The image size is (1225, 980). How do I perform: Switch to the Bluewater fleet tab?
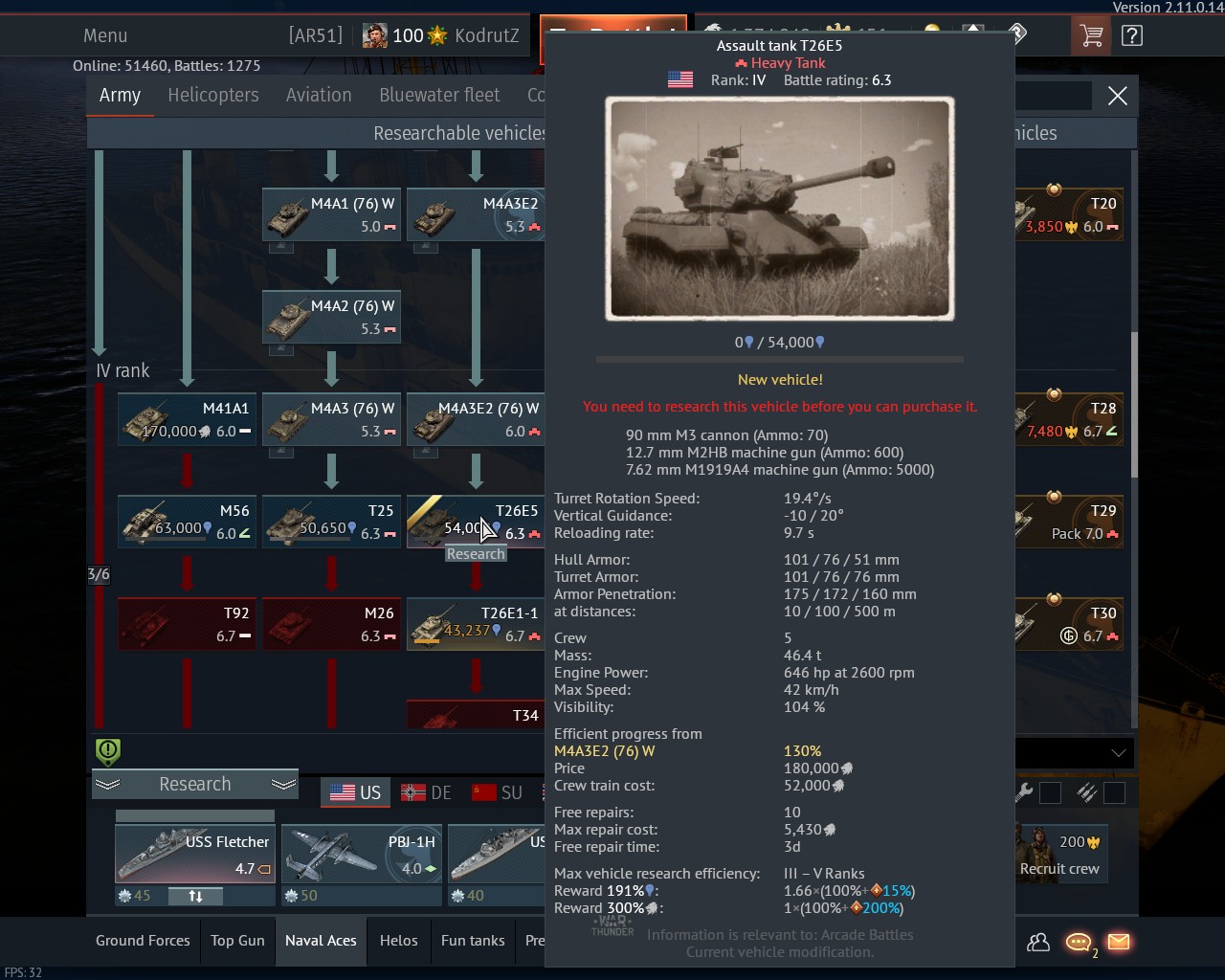click(x=439, y=95)
